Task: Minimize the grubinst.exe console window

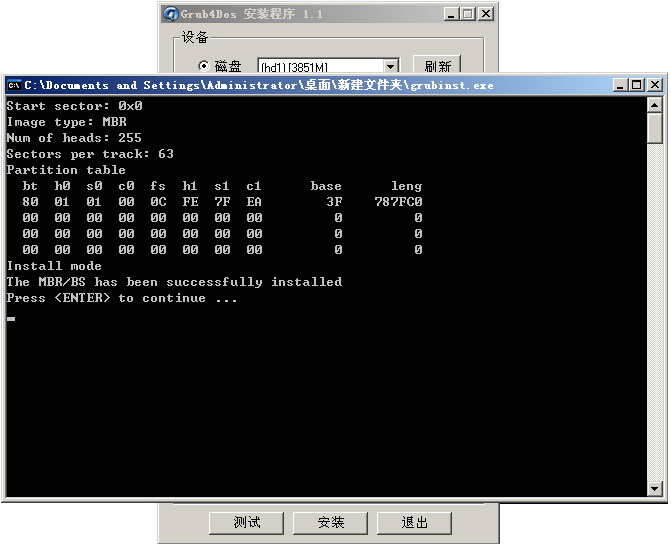Action: tap(620, 86)
